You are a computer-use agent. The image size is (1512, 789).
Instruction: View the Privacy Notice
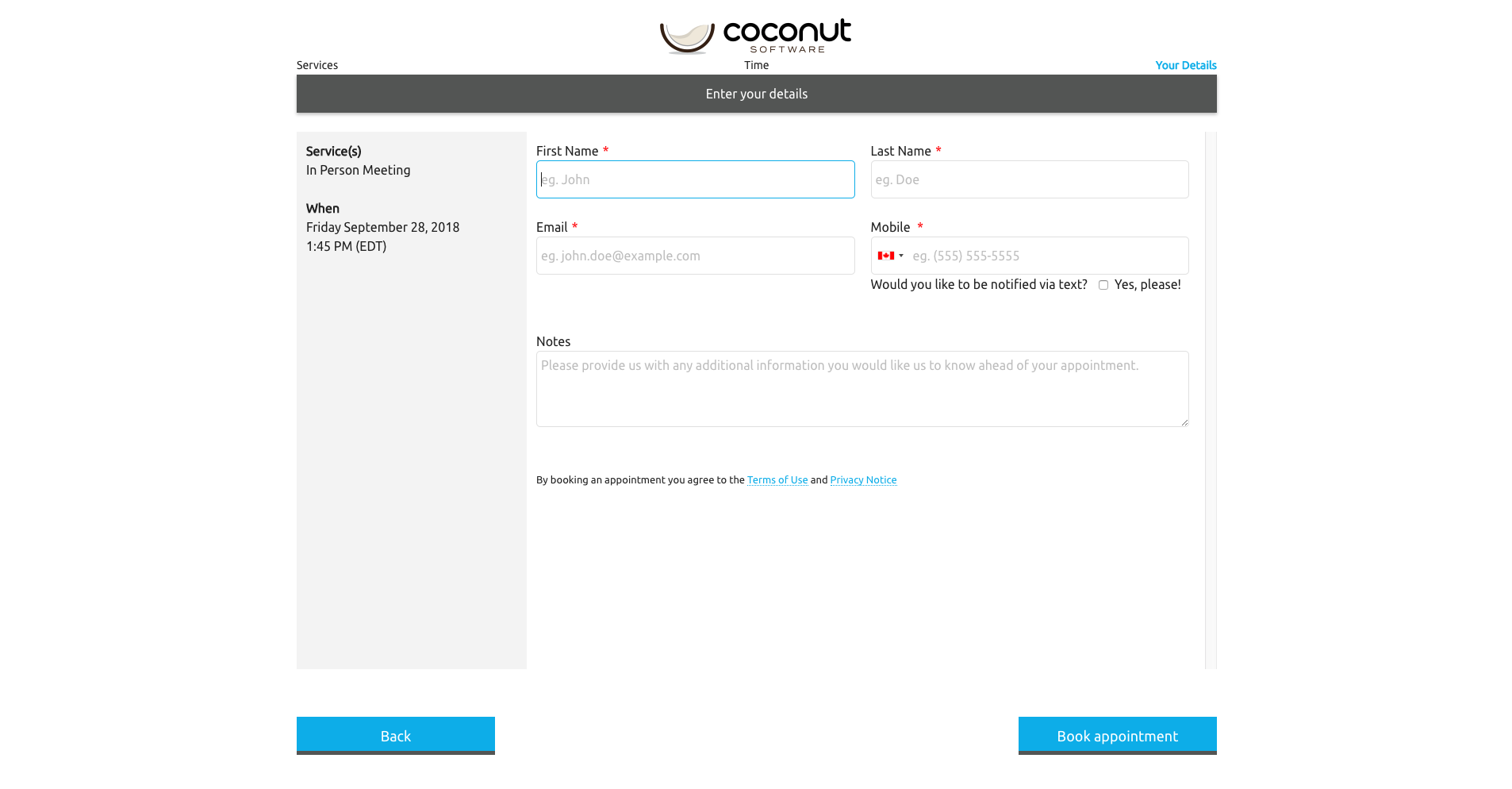863,479
